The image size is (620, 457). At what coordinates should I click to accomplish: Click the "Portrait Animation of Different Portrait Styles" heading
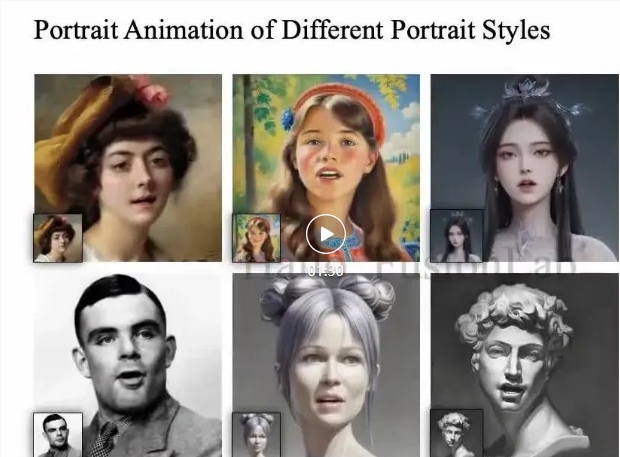coord(292,30)
